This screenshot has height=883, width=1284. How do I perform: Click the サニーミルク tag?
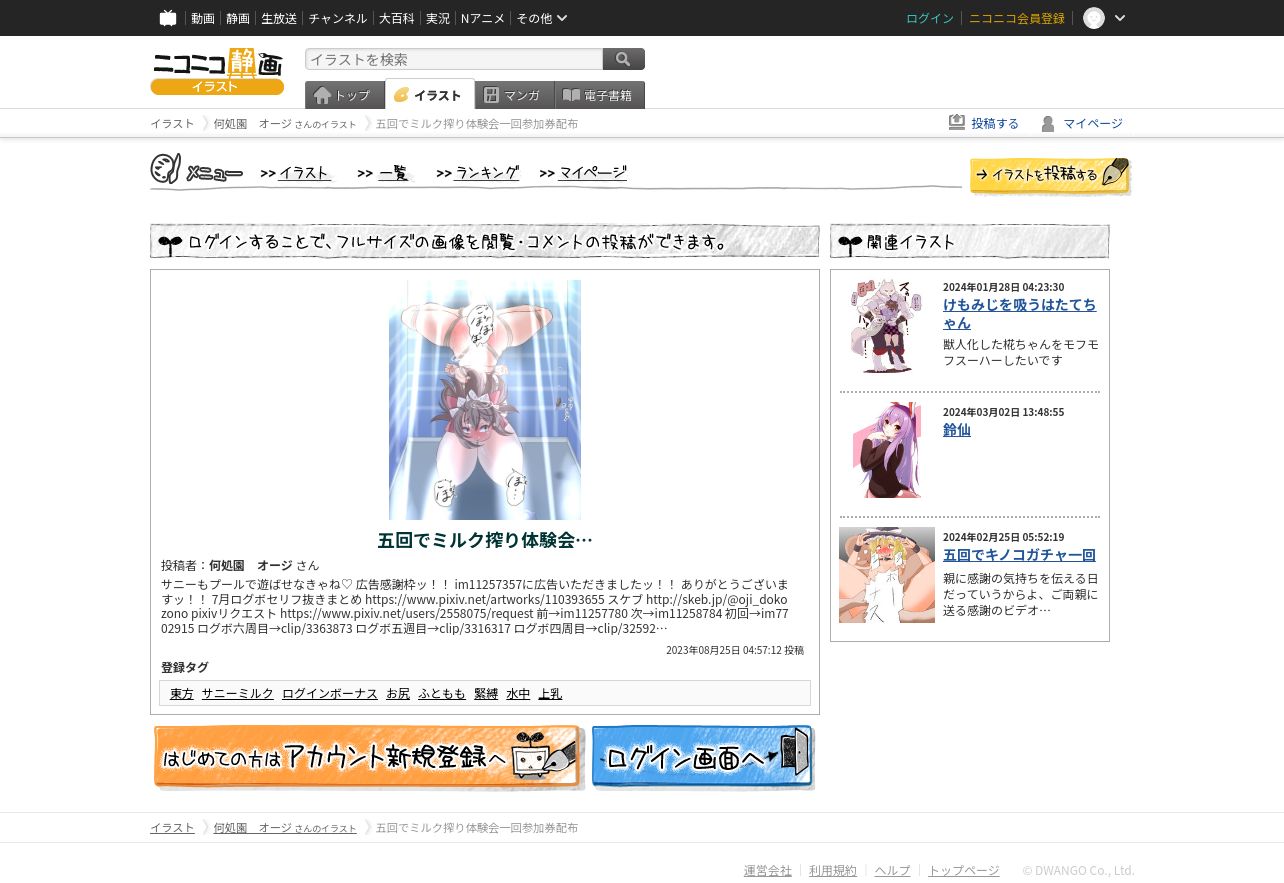pos(238,693)
